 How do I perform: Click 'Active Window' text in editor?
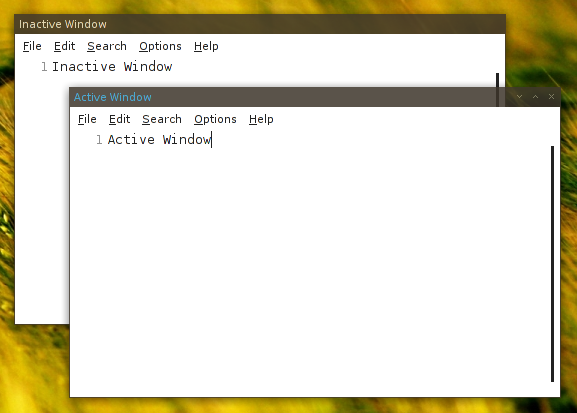click(x=159, y=140)
